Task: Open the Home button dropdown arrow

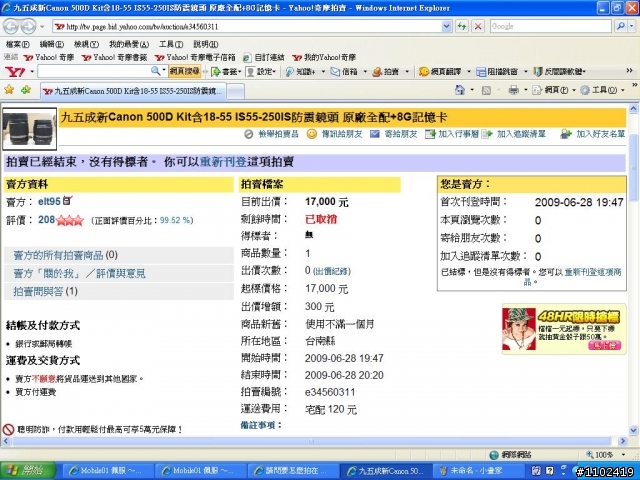Action: [x=472, y=90]
